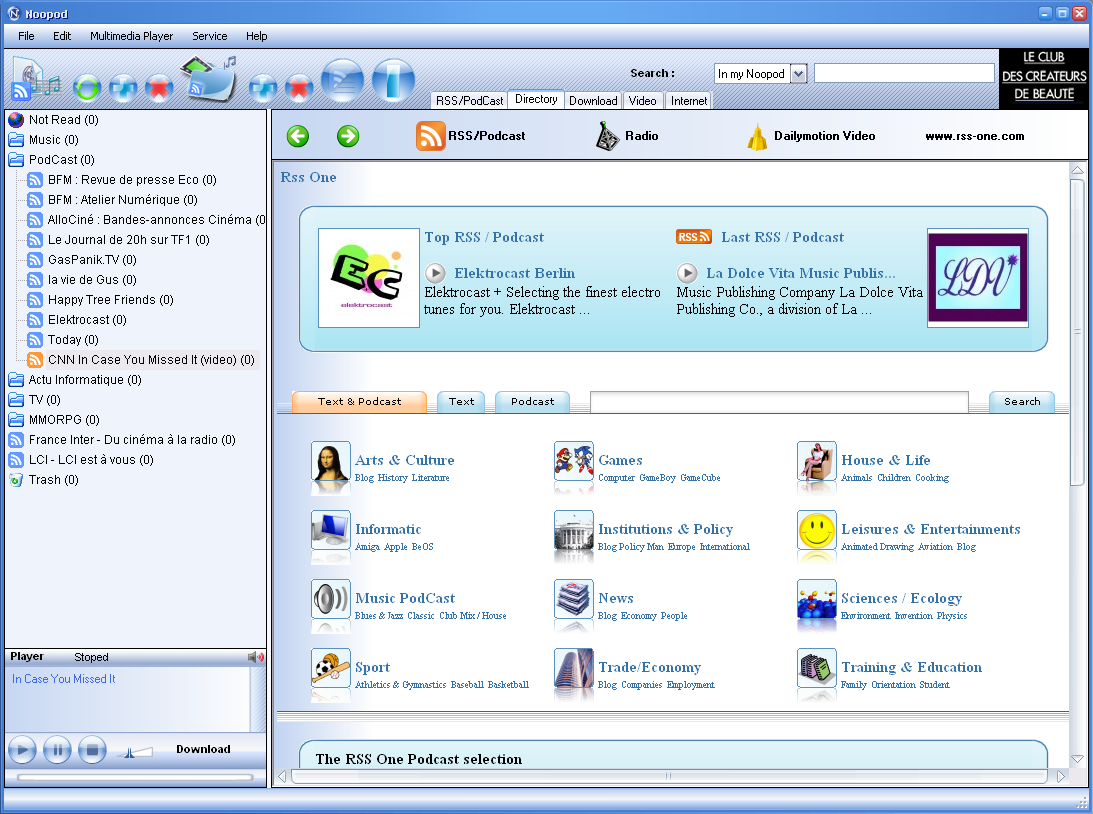Click the round blue info toolbar icon
Image resolution: width=1093 pixels, height=814 pixels.
(x=393, y=81)
